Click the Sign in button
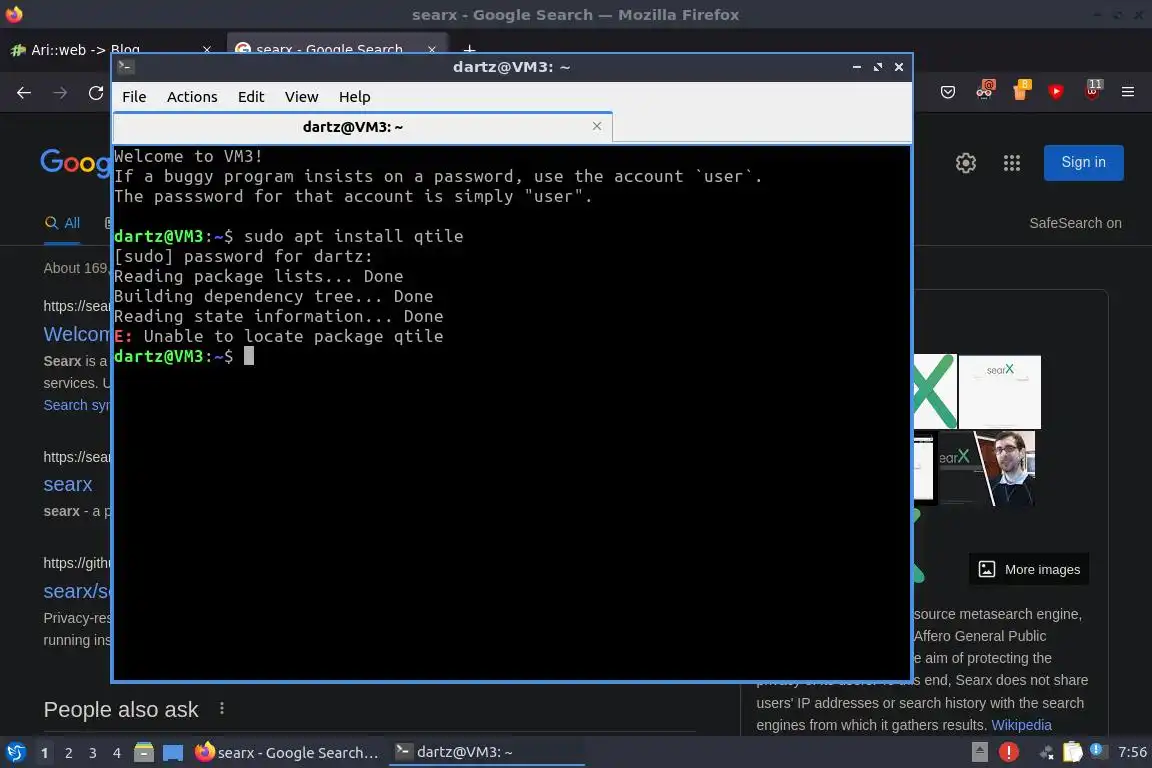 tap(1083, 162)
